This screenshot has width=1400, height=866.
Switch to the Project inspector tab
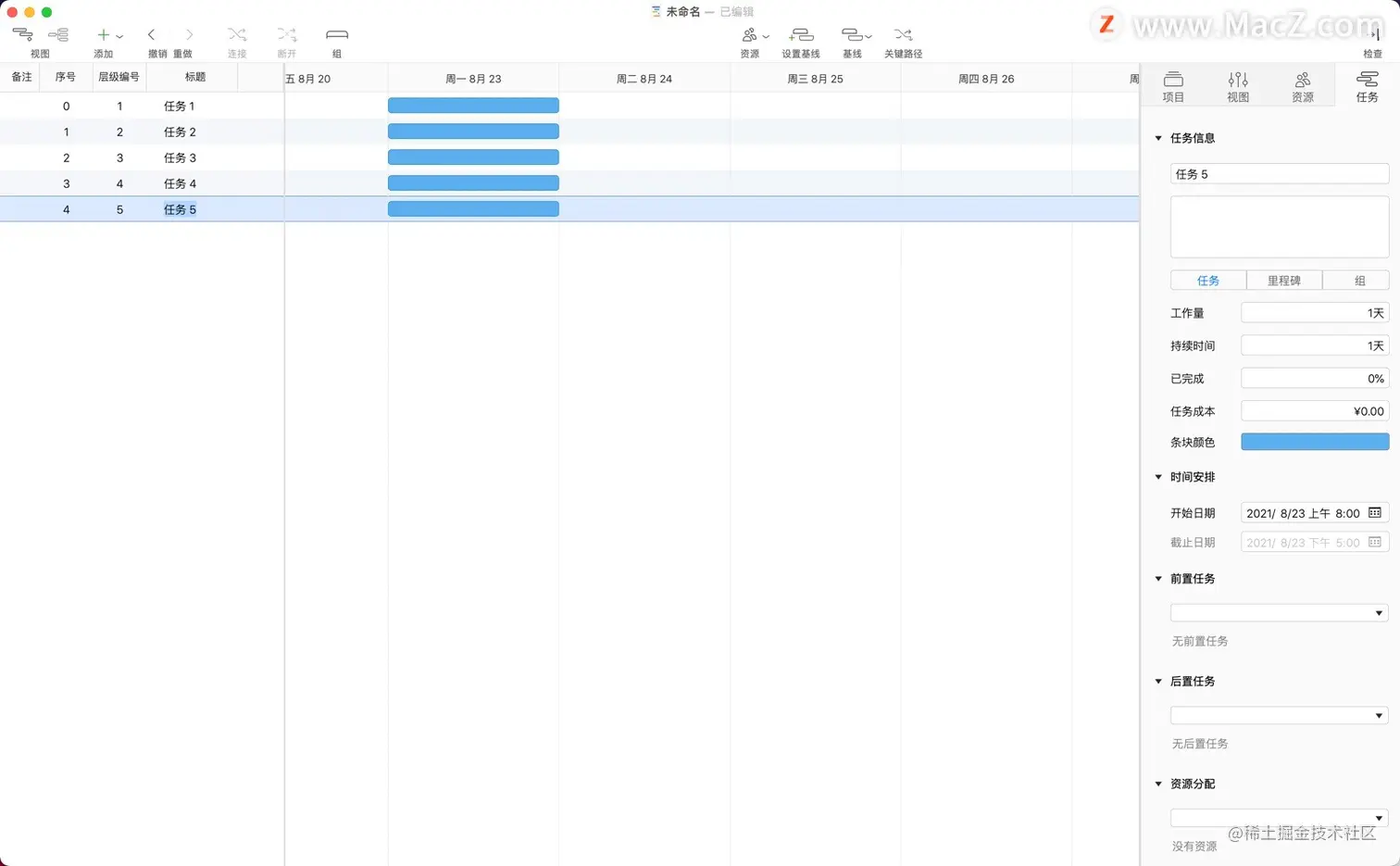pyautogui.click(x=1173, y=86)
